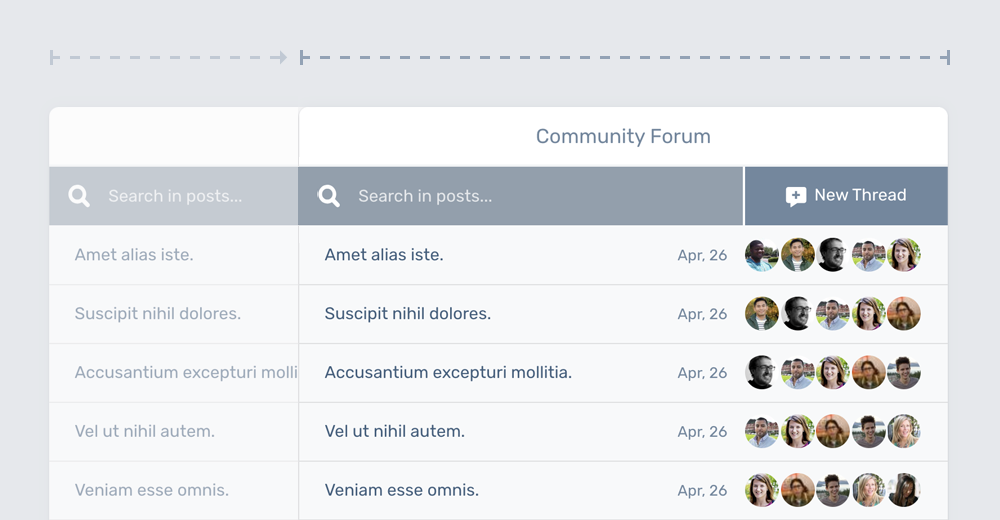Open the 'Amet alias iste.' thread
Screen dimensions: 1000x520
pos(384,255)
